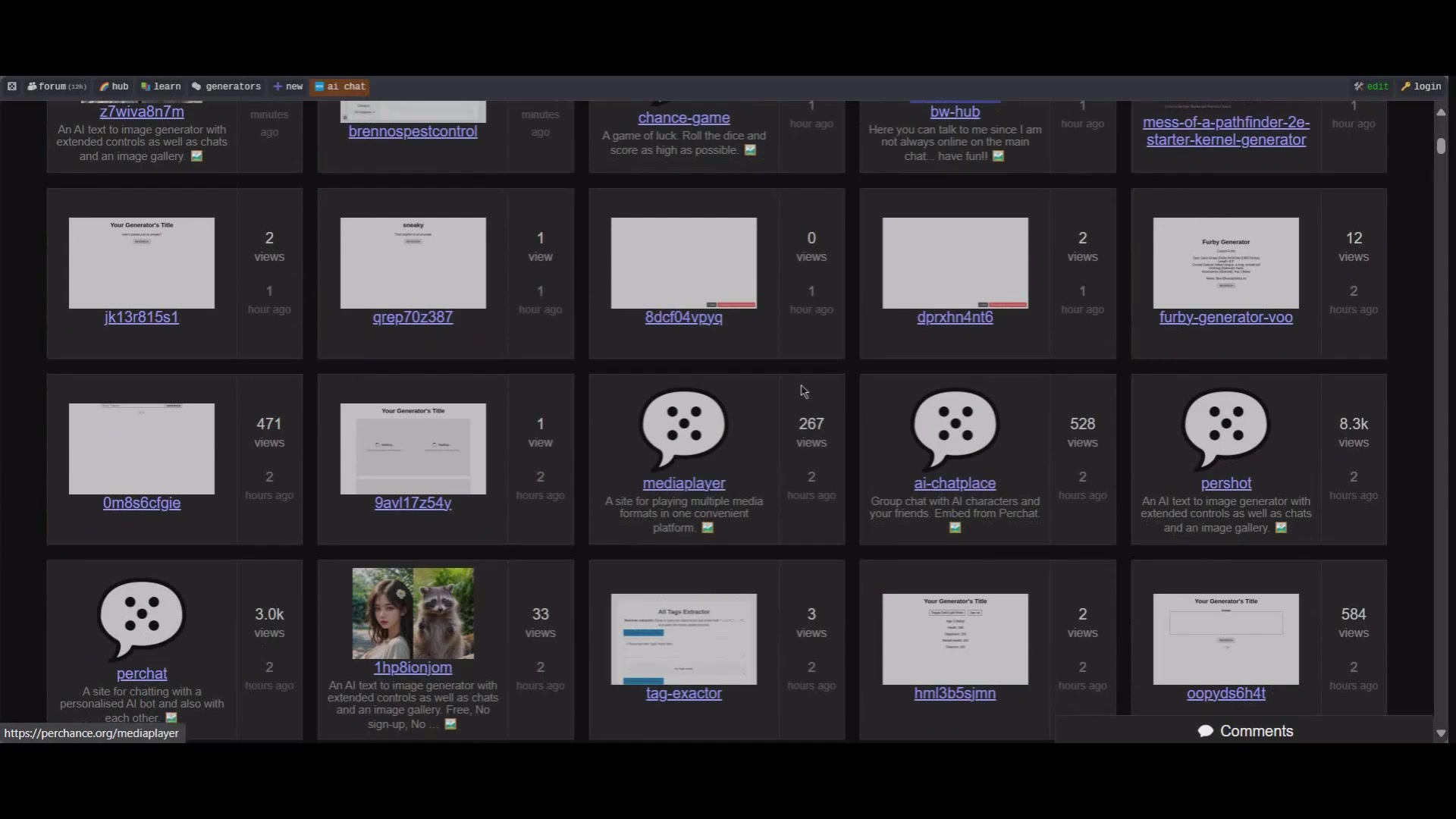Click the tag-exactor page preview
Image resolution: width=1456 pixels, height=819 pixels.
(683, 639)
